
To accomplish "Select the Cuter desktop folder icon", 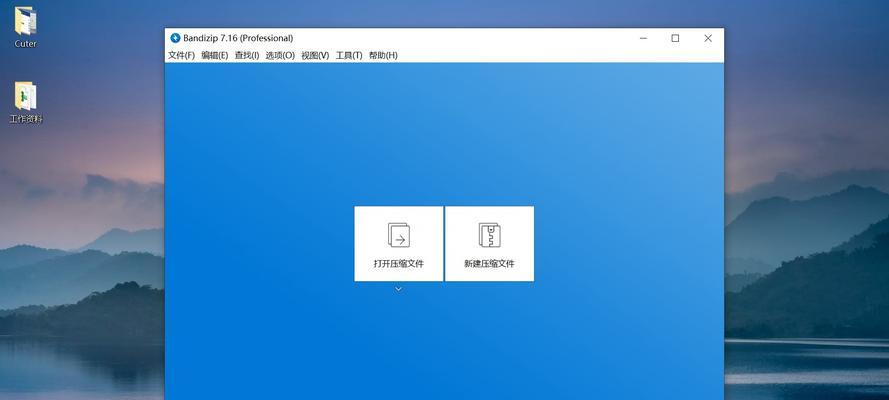I will click(25, 27).
